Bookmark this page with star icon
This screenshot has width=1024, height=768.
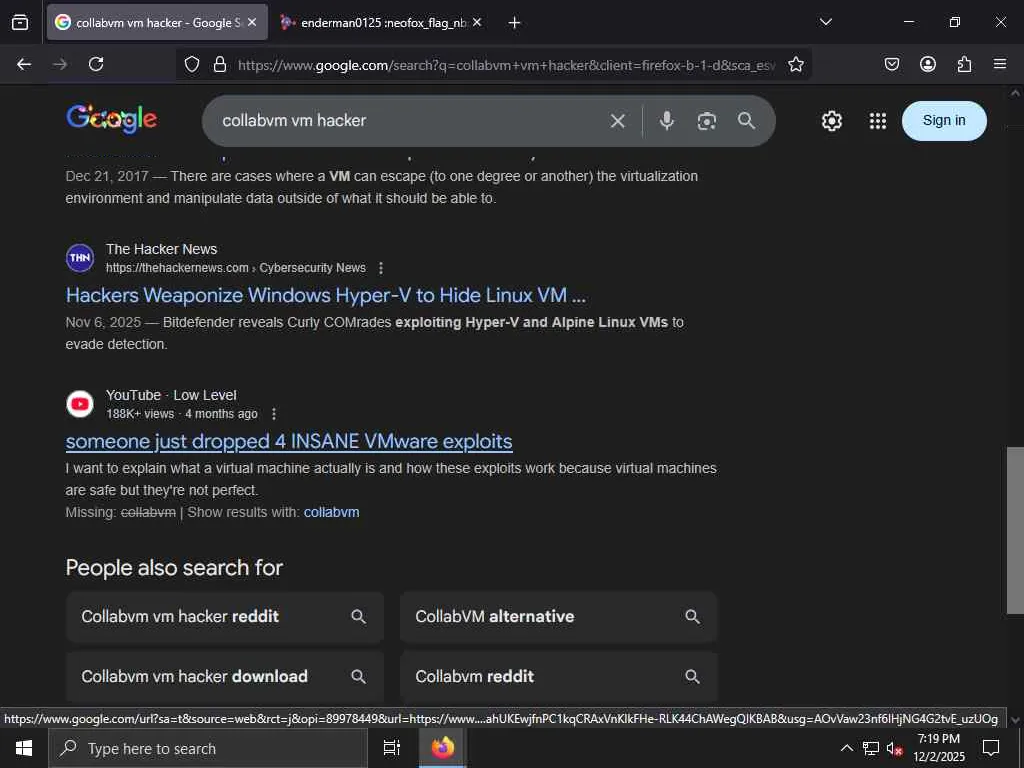coord(795,64)
